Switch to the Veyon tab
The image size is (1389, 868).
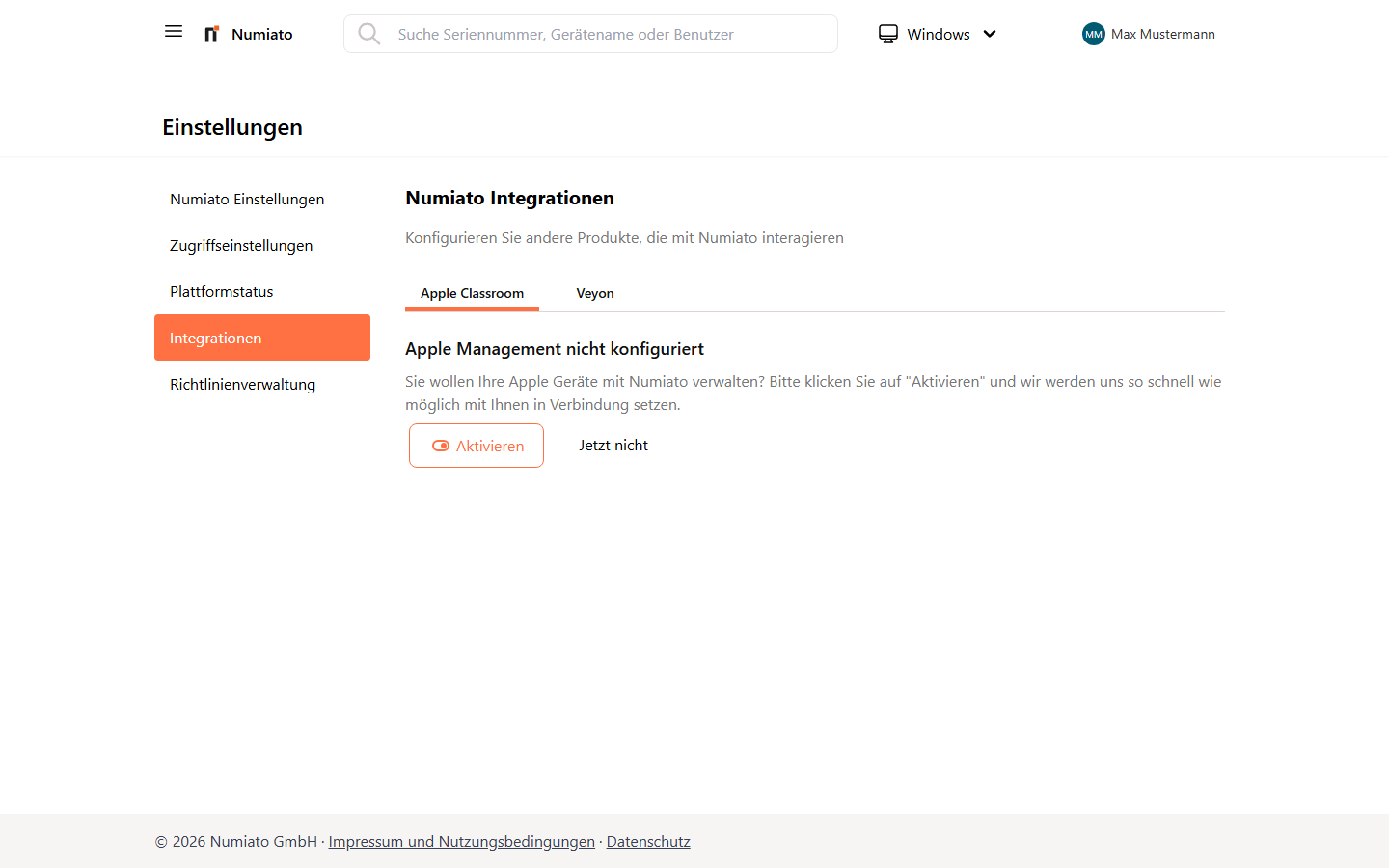coord(595,293)
